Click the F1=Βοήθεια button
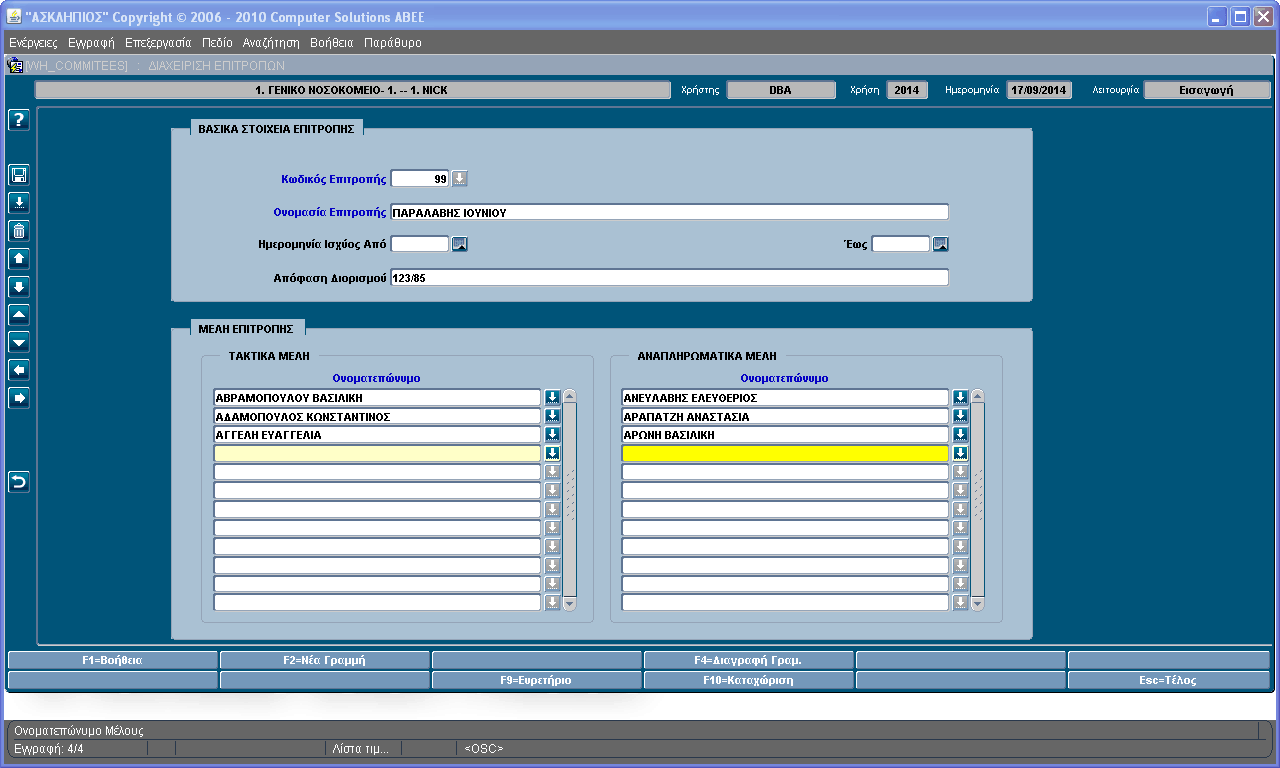 pyautogui.click(x=113, y=660)
